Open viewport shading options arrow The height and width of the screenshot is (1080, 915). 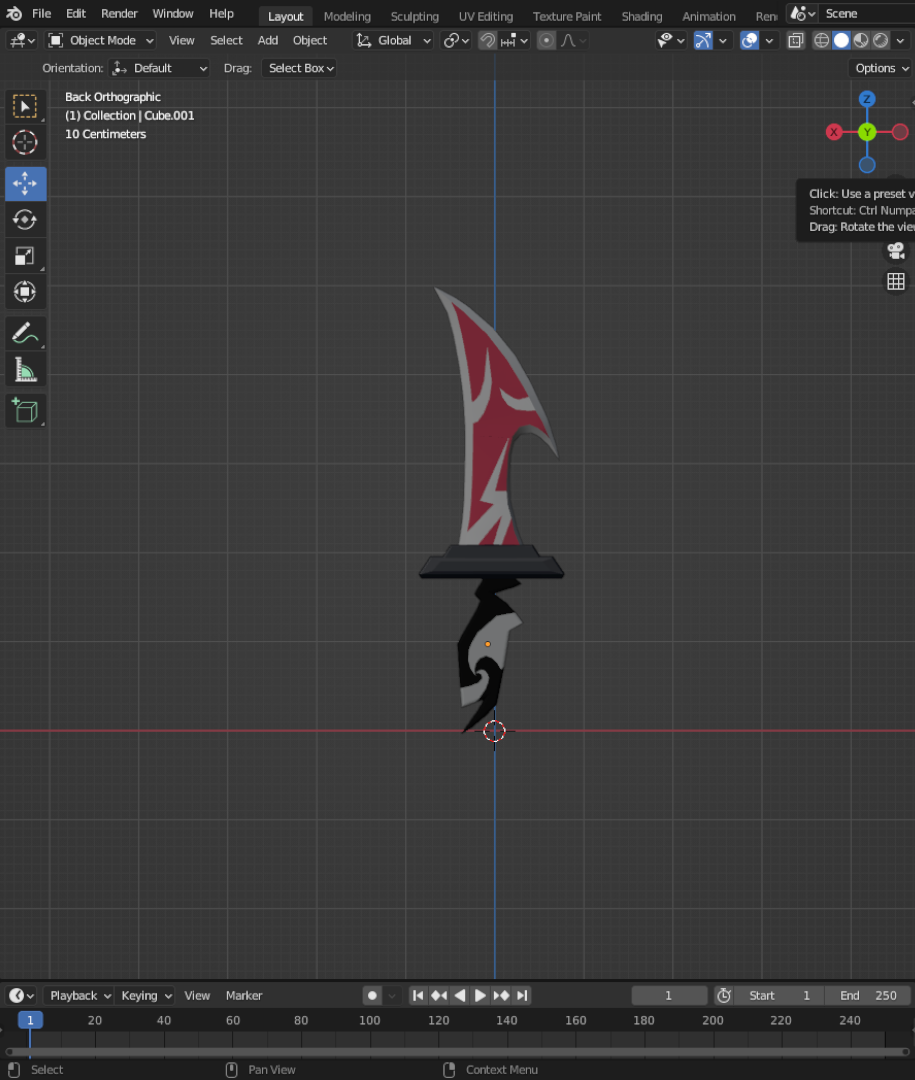point(901,41)
